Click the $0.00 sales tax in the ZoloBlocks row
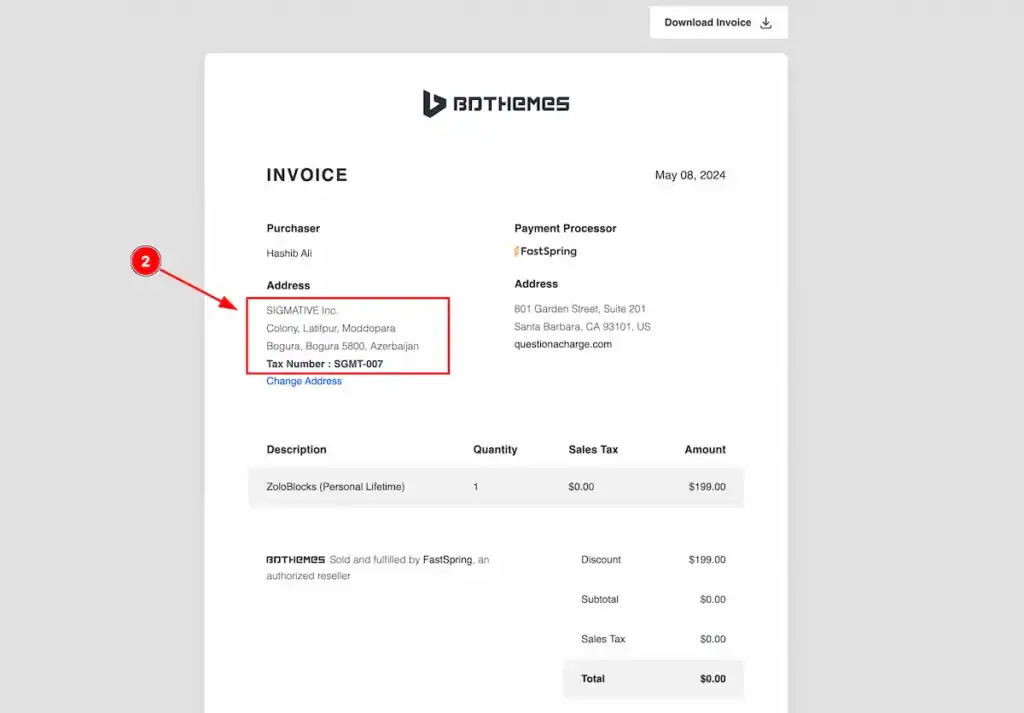The width and height of the screenshot is (1024, 713). [581, 486]
